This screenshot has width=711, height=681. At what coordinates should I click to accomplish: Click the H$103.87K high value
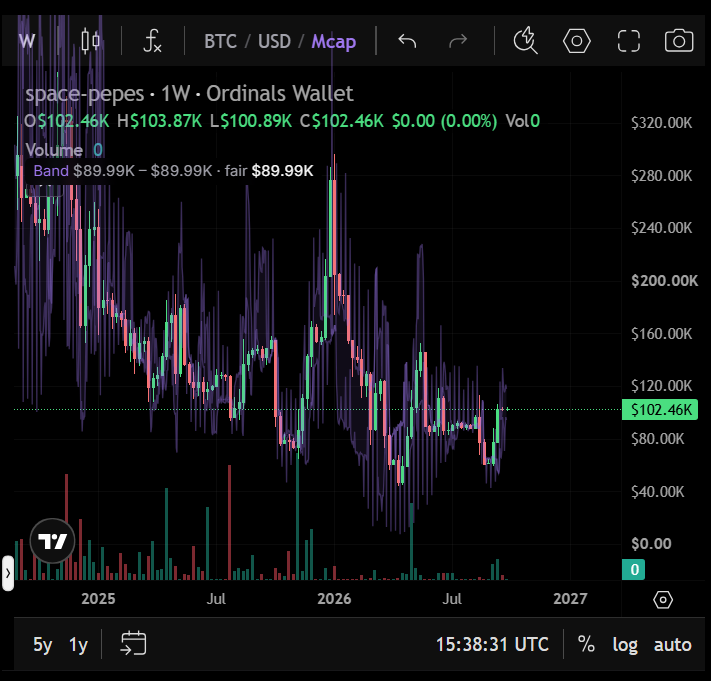pyautogui.click(x=159, y=121)
